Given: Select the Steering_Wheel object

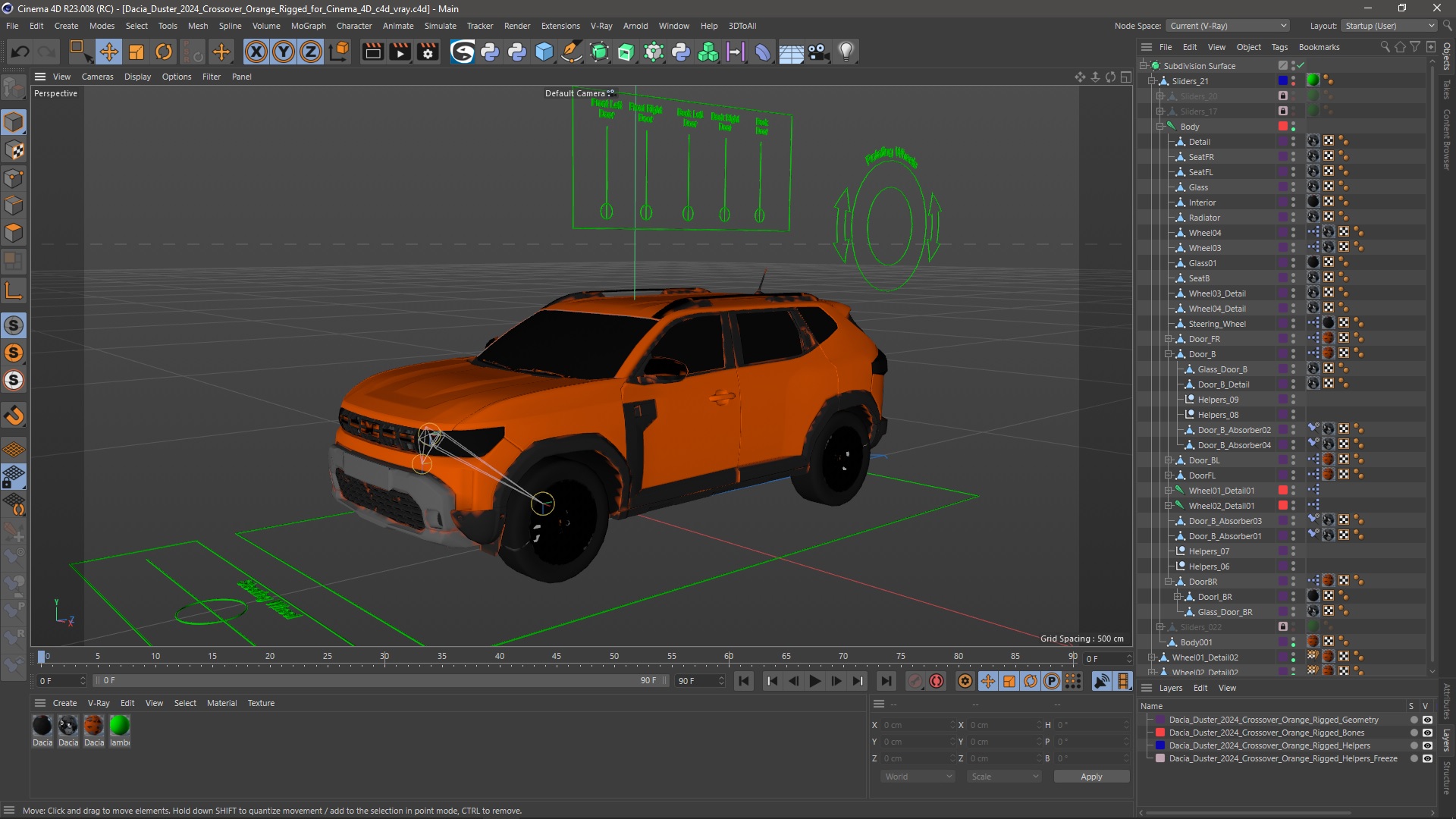Looking at the screenshot, I should pyautogui.click(x=1216, y=324).
